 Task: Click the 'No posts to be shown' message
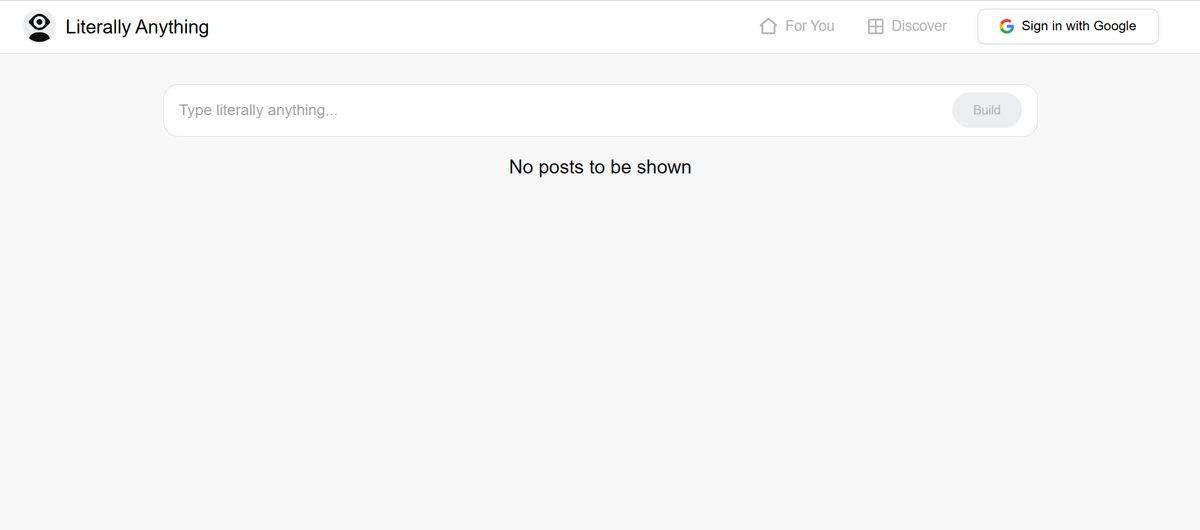(x=600, y=167)
